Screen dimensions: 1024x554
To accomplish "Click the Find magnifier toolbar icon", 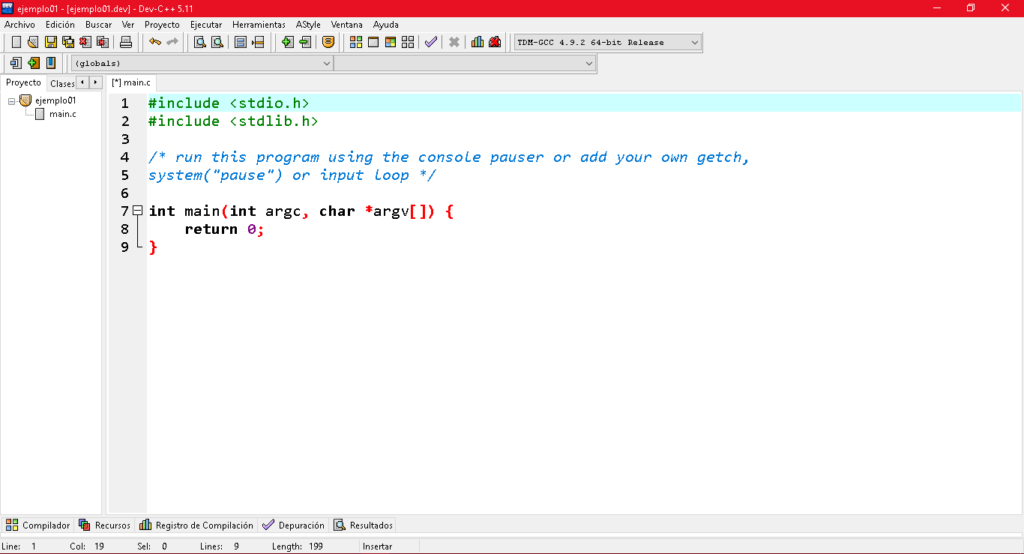I will point(200,42).
